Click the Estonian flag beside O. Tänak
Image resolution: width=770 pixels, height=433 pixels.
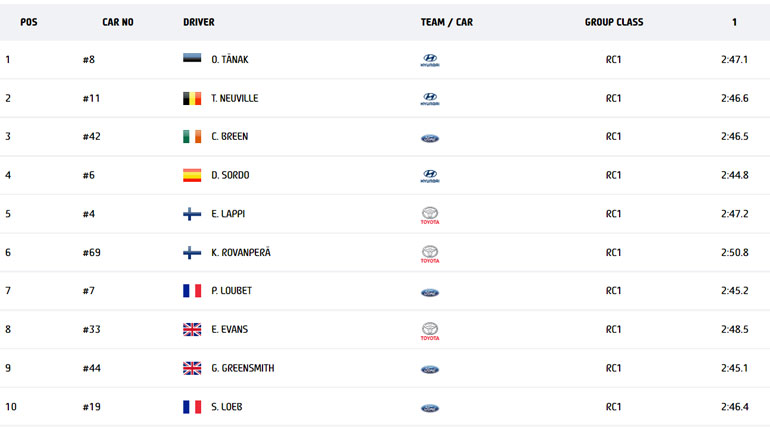click(192, 59)
